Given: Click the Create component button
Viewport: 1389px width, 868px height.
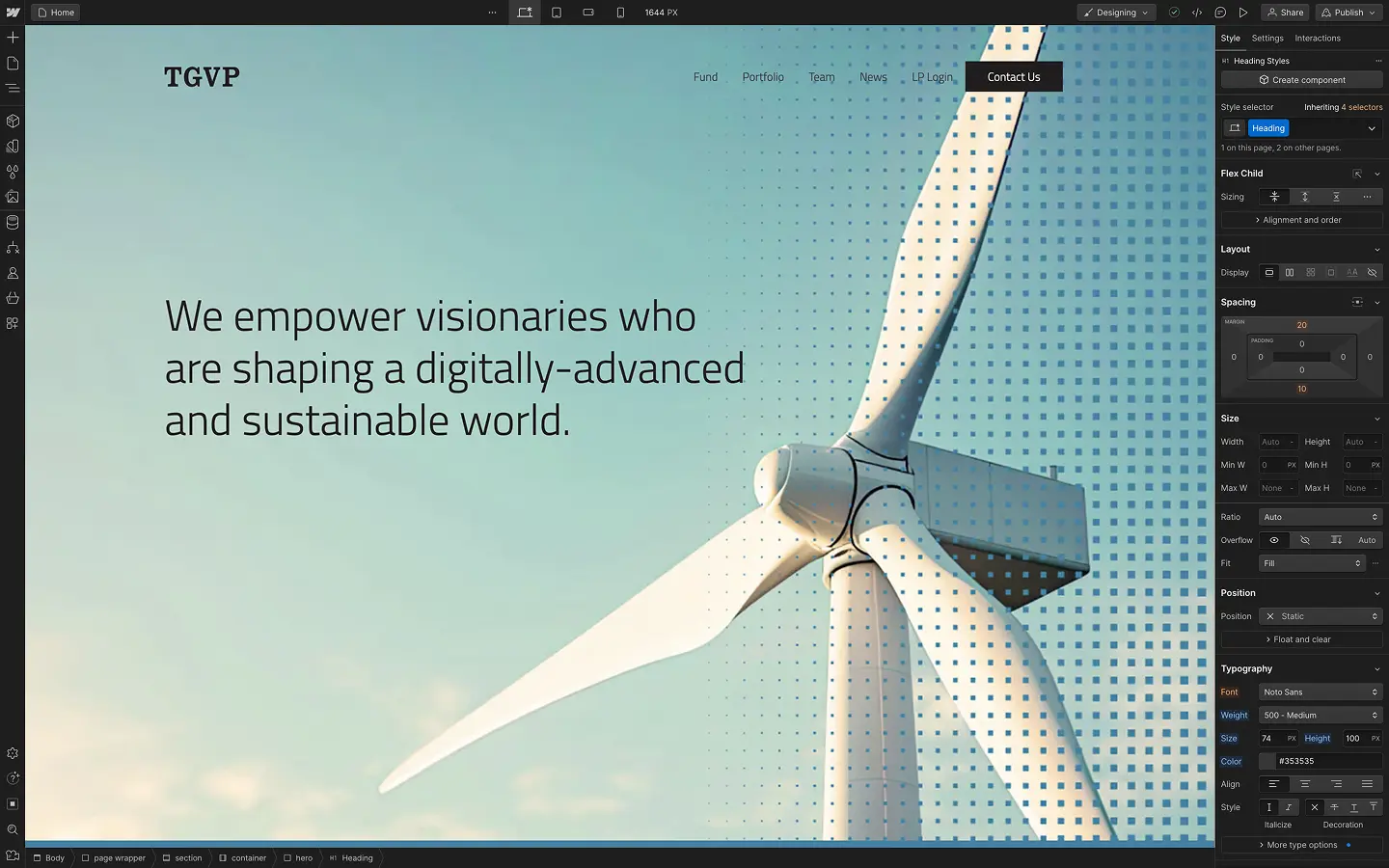Looking at the screenshot, I should tap(1301, 80).
